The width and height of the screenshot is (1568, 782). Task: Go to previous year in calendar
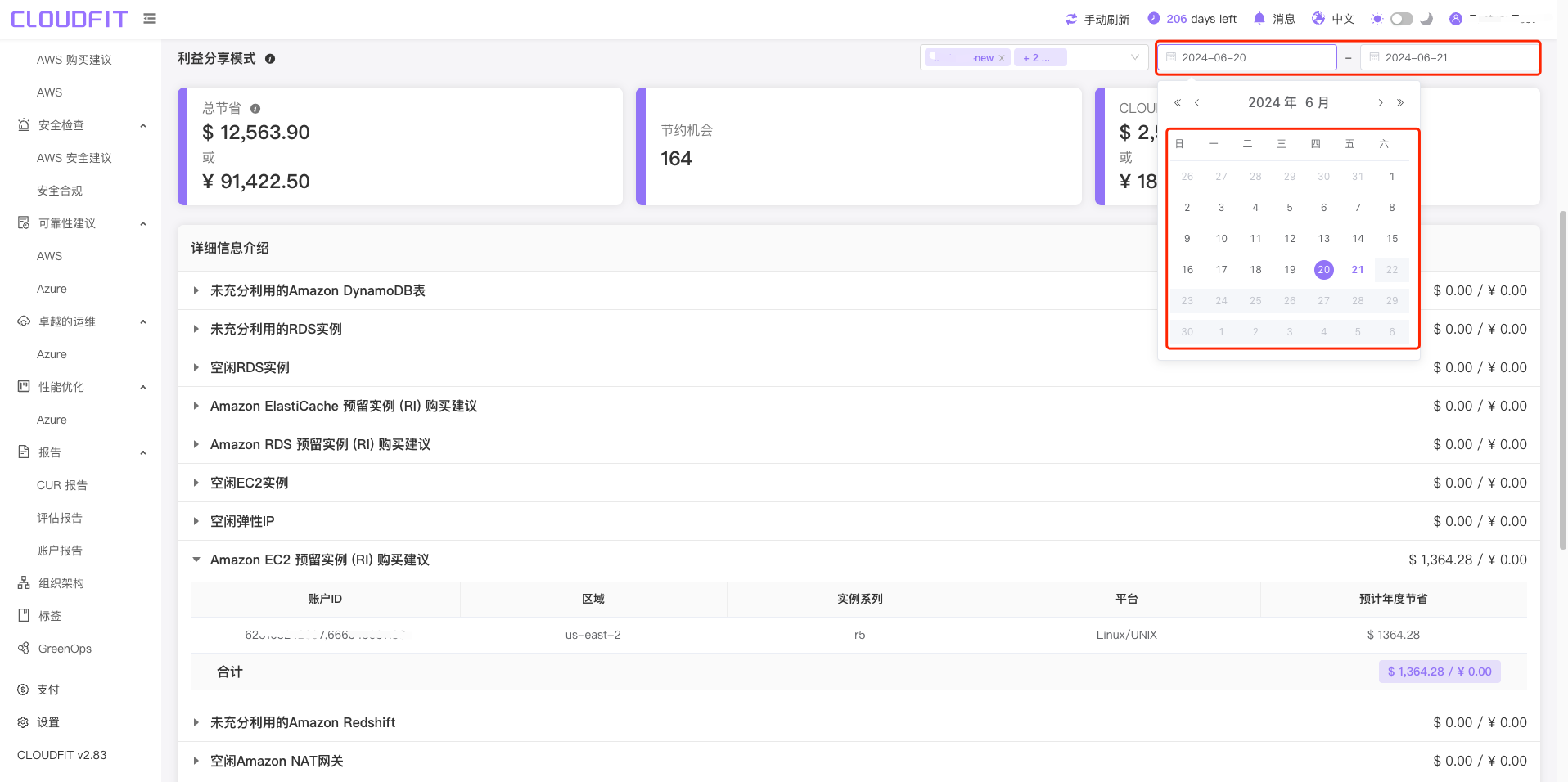pyautogui.click(x=1178, y=103)
